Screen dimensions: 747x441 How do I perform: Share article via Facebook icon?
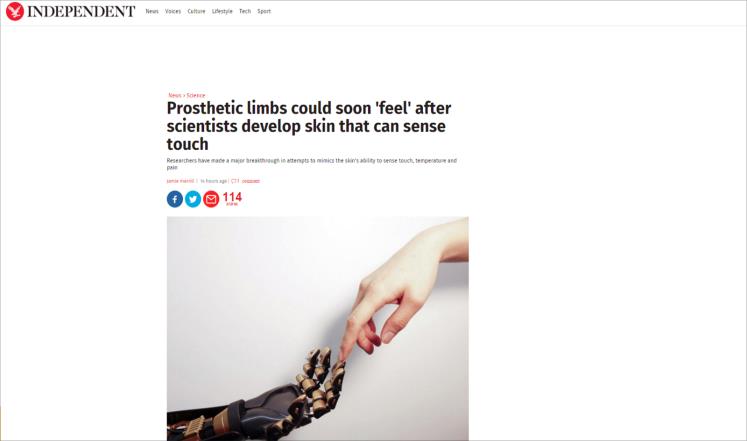(x=175, y=199)
